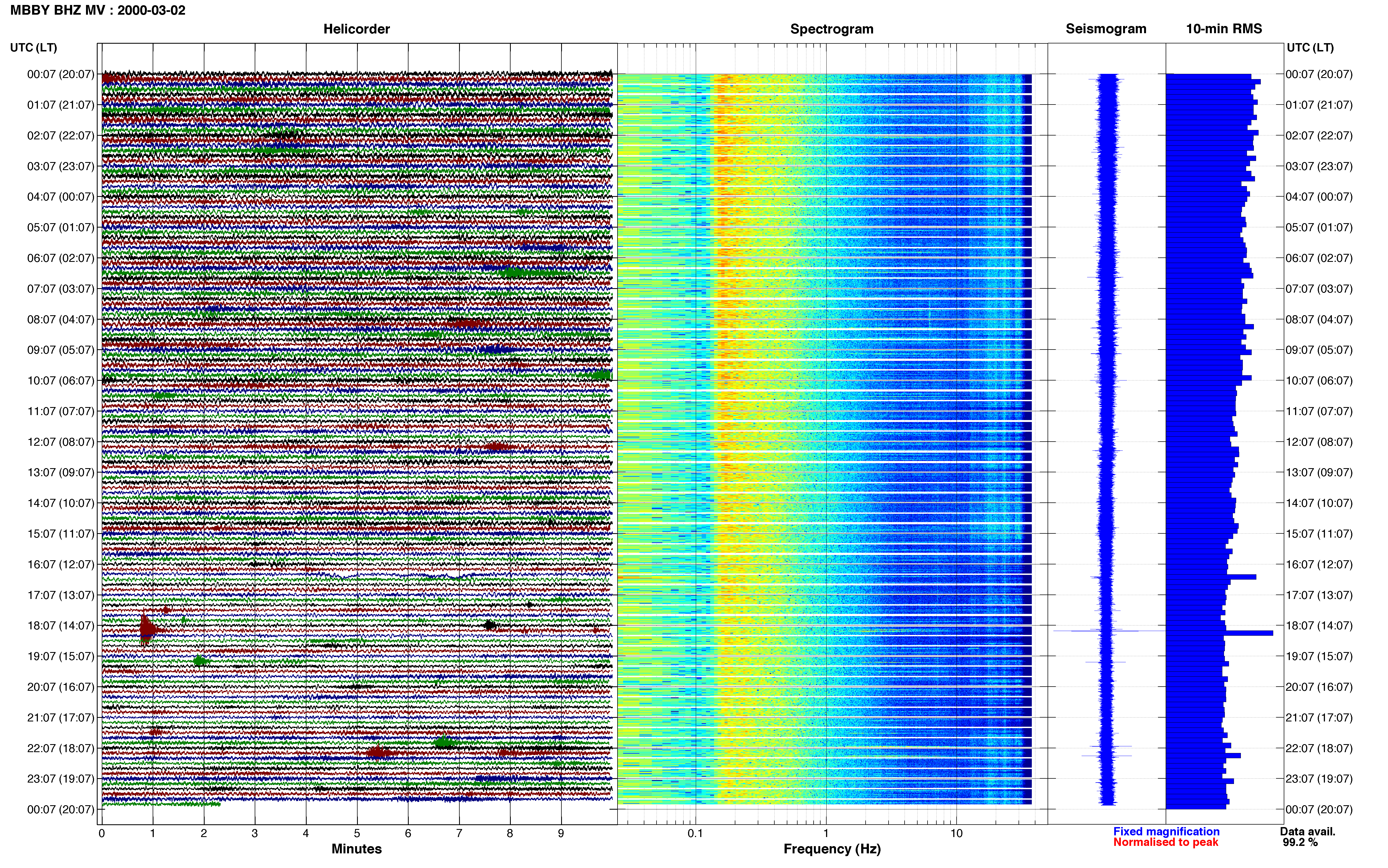
Task: Click RMS-side time label 16:07 (12:07)
Action: (x=1319, y=564)
